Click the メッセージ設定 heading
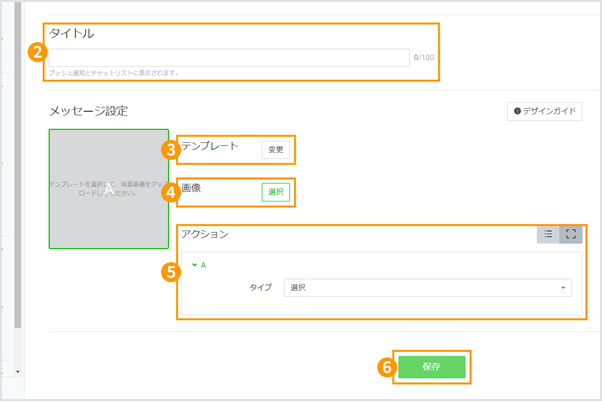Image resolution: width=602 pixels, height=402 pixels. tap(88, 111)
